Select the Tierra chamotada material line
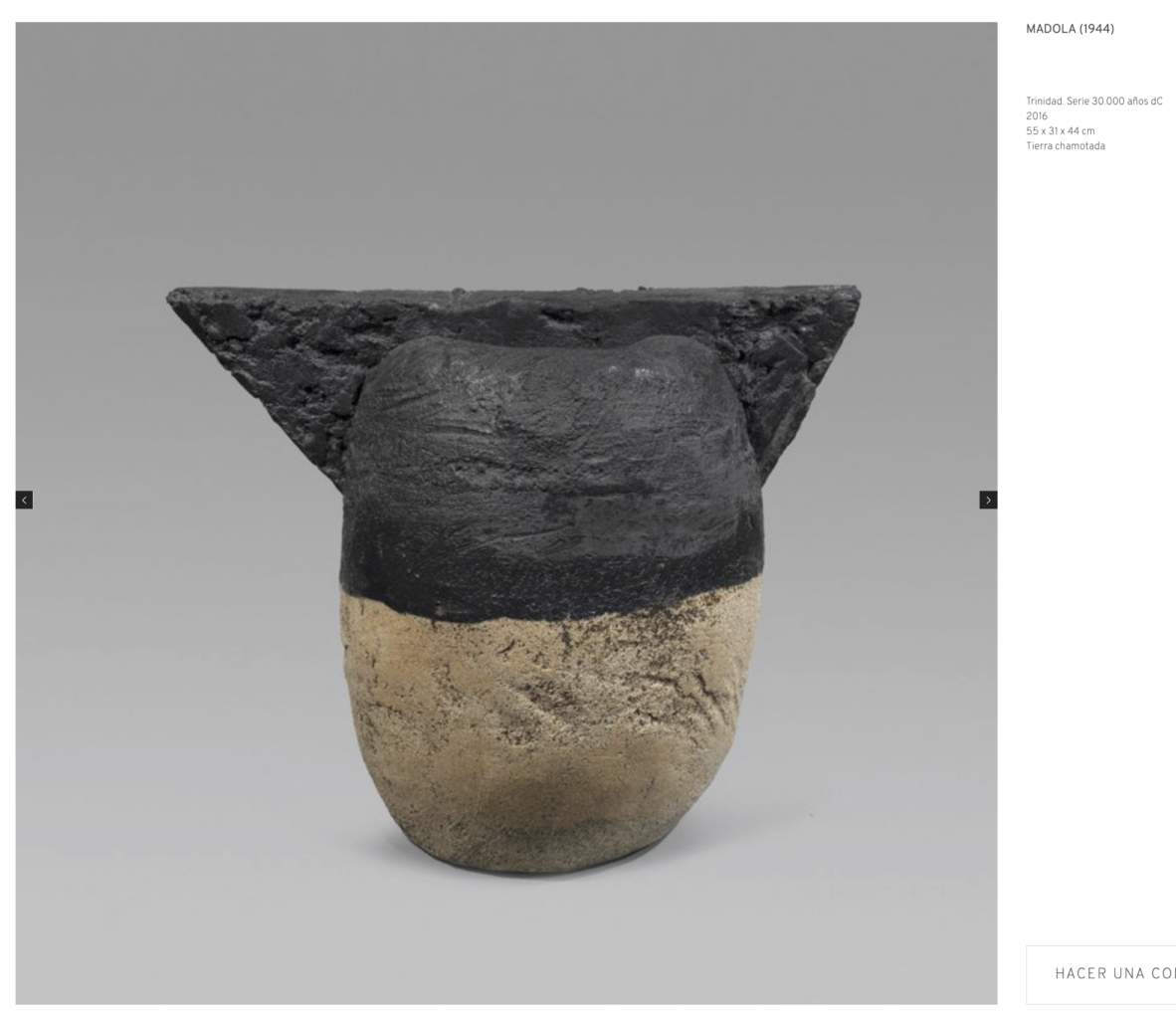Screen dimensions: 1176x1019 1065,146
